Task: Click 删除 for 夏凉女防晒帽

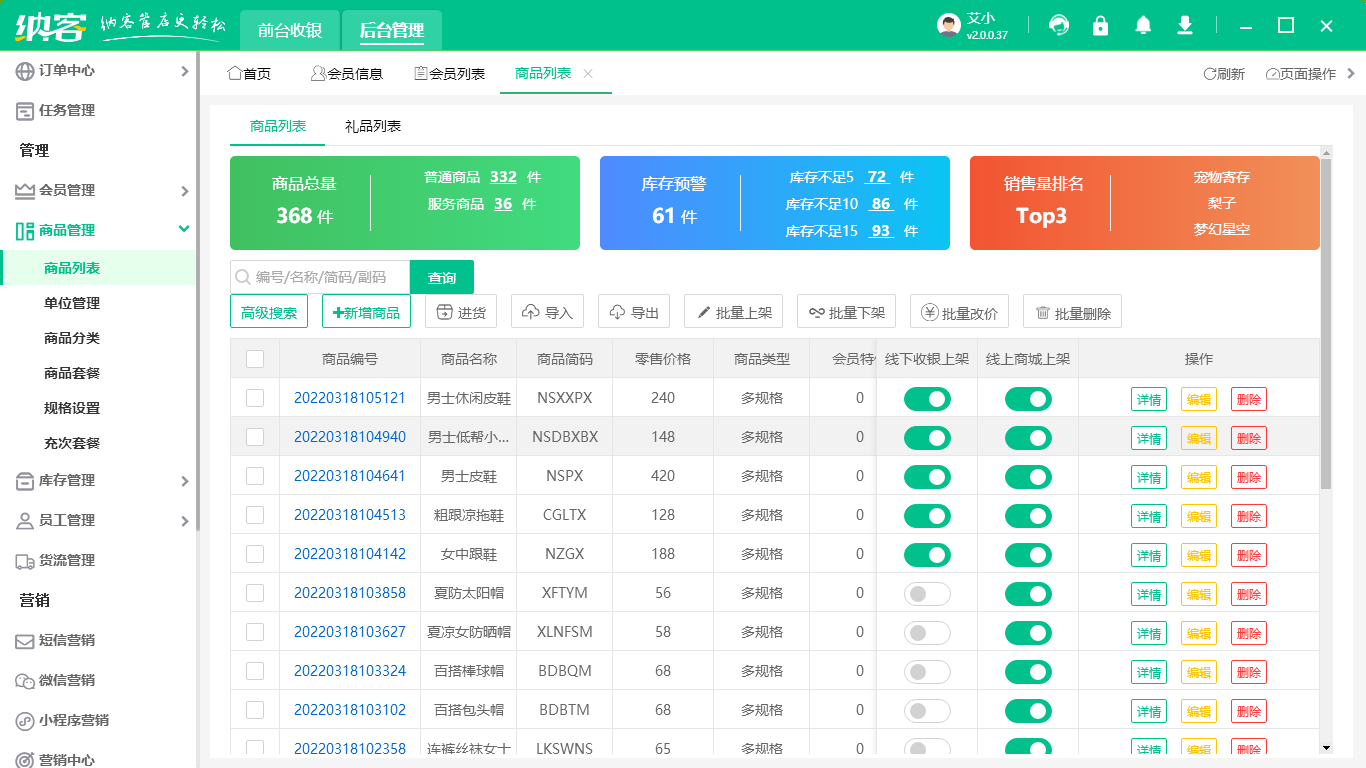Action: 1249,633
